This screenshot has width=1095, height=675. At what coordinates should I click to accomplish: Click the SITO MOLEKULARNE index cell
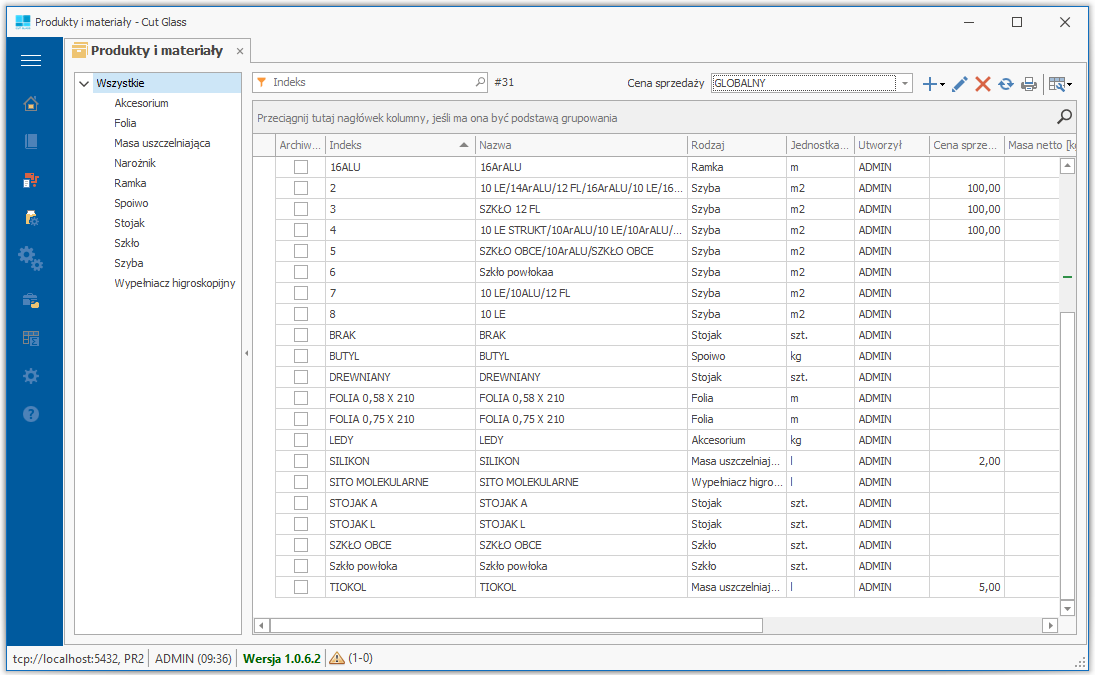(399, 482)
